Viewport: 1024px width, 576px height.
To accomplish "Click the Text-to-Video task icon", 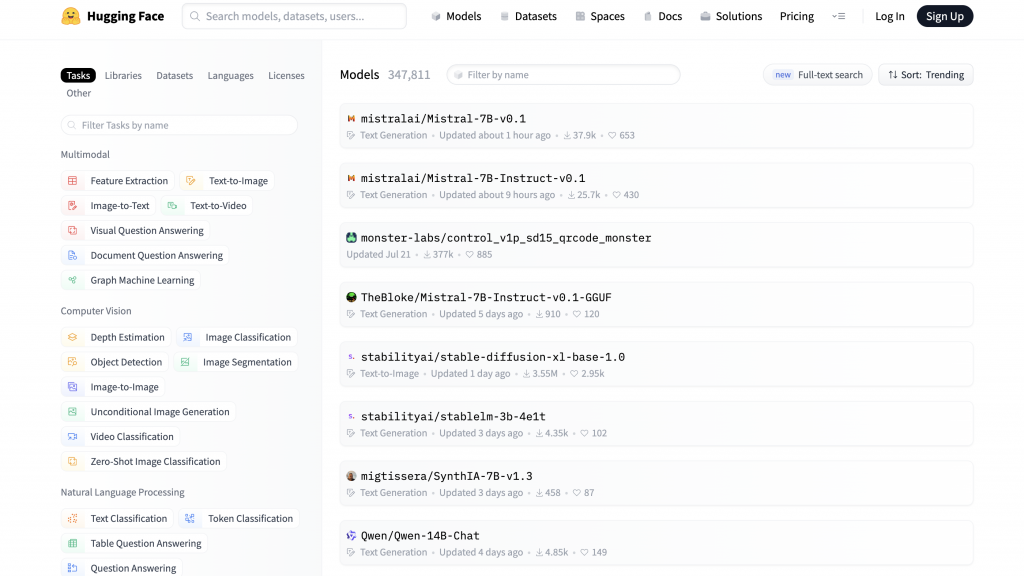I will click(x=172, y=206).
